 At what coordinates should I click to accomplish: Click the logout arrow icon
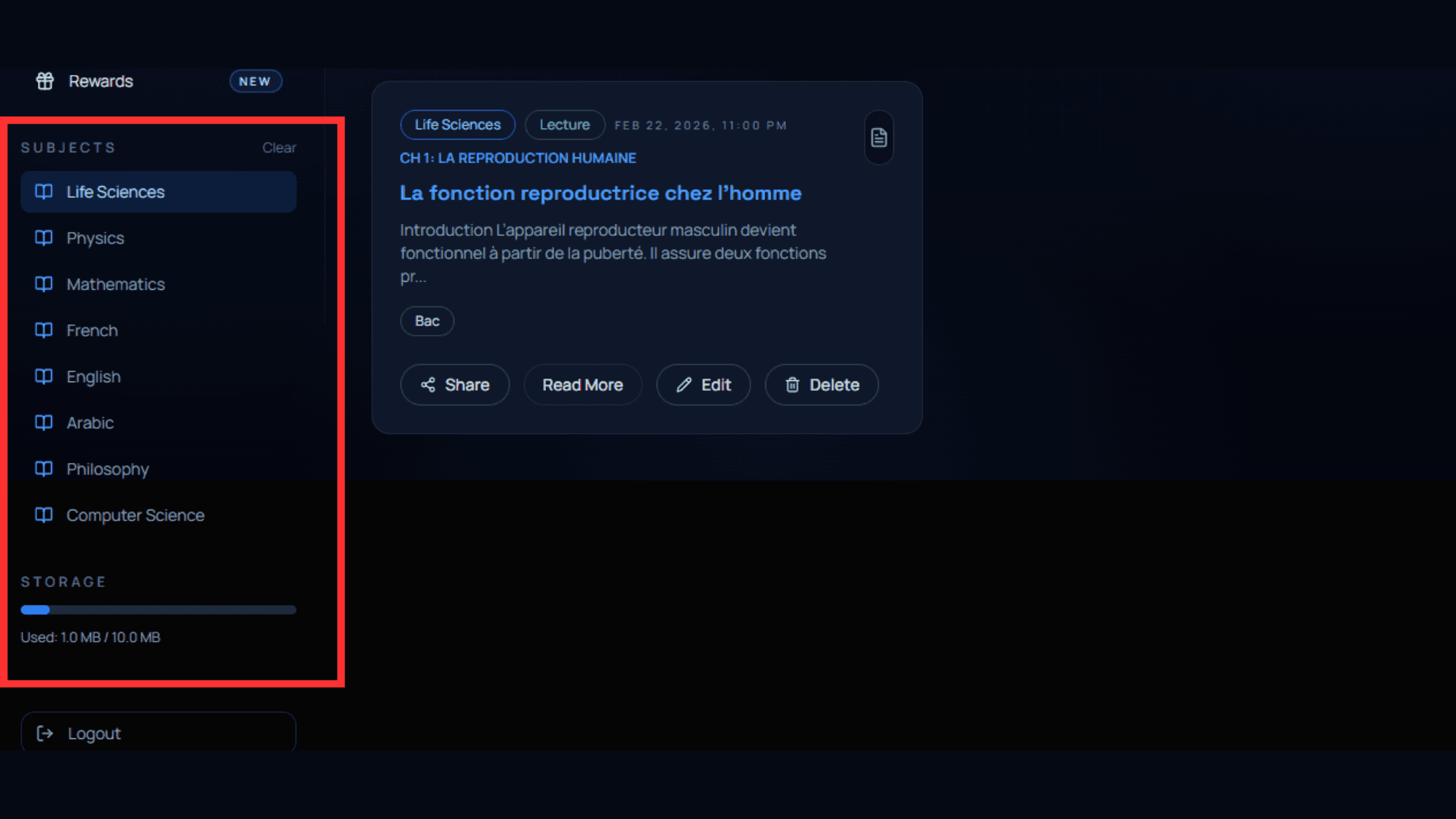pos(45,733)
